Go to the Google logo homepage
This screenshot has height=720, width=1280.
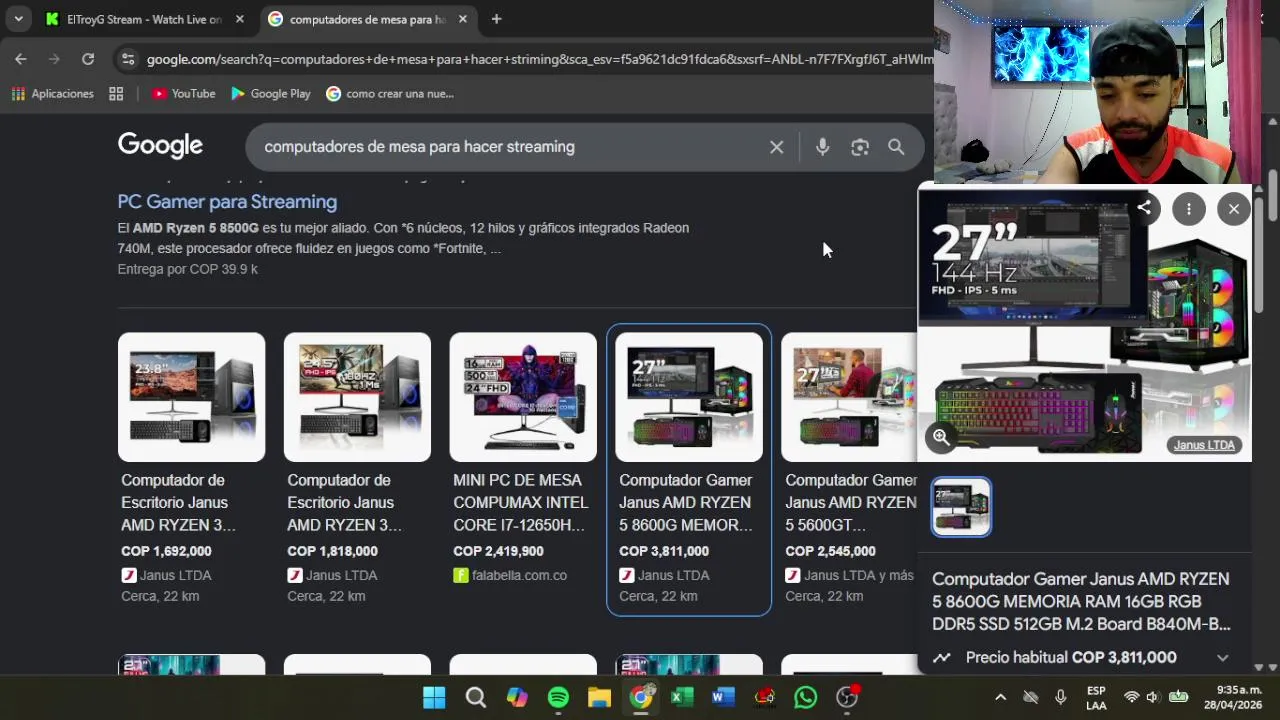(160, 146)
